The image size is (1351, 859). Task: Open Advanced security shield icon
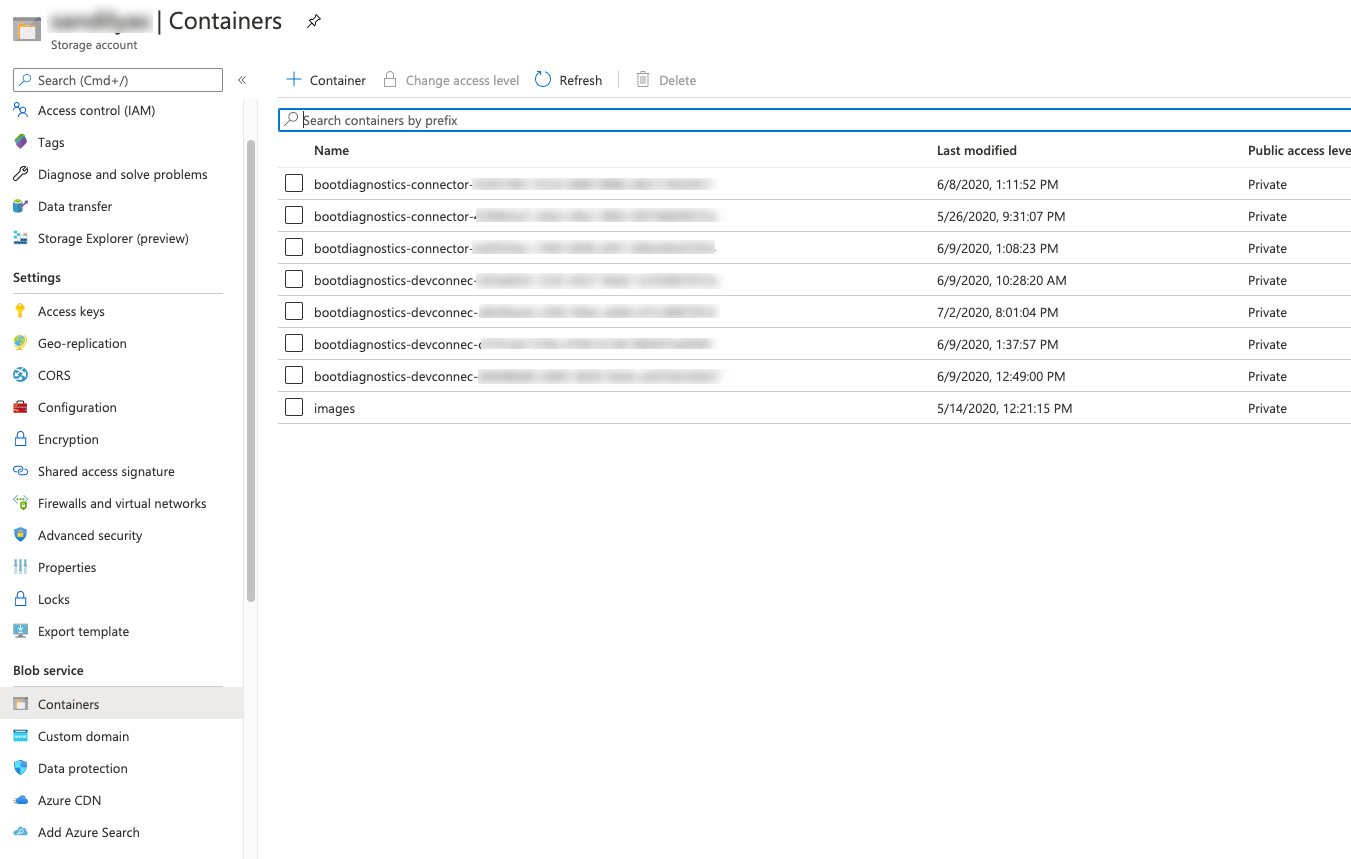coord(20,535)
